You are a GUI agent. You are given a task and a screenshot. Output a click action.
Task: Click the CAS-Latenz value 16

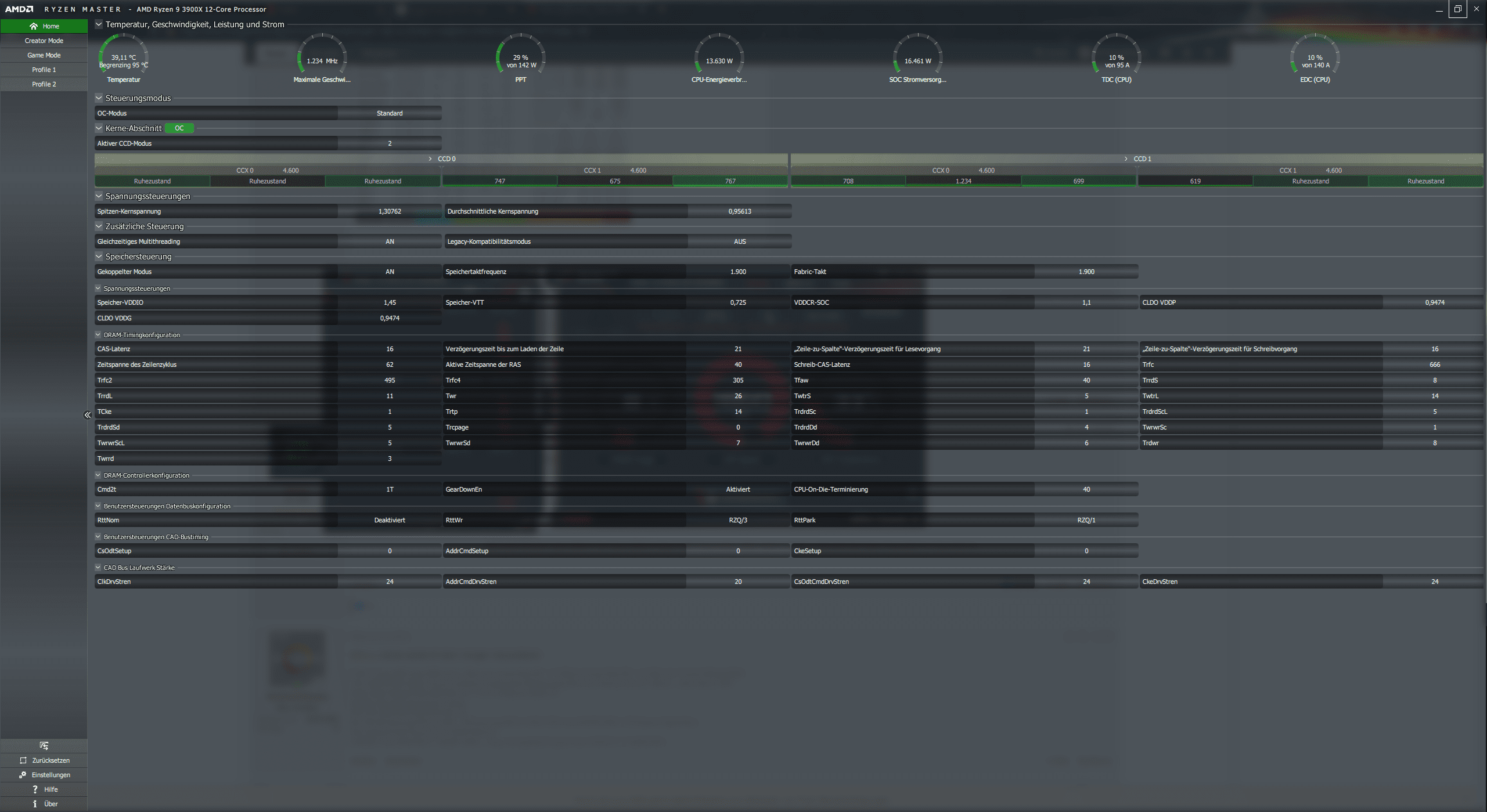[390, 349]
